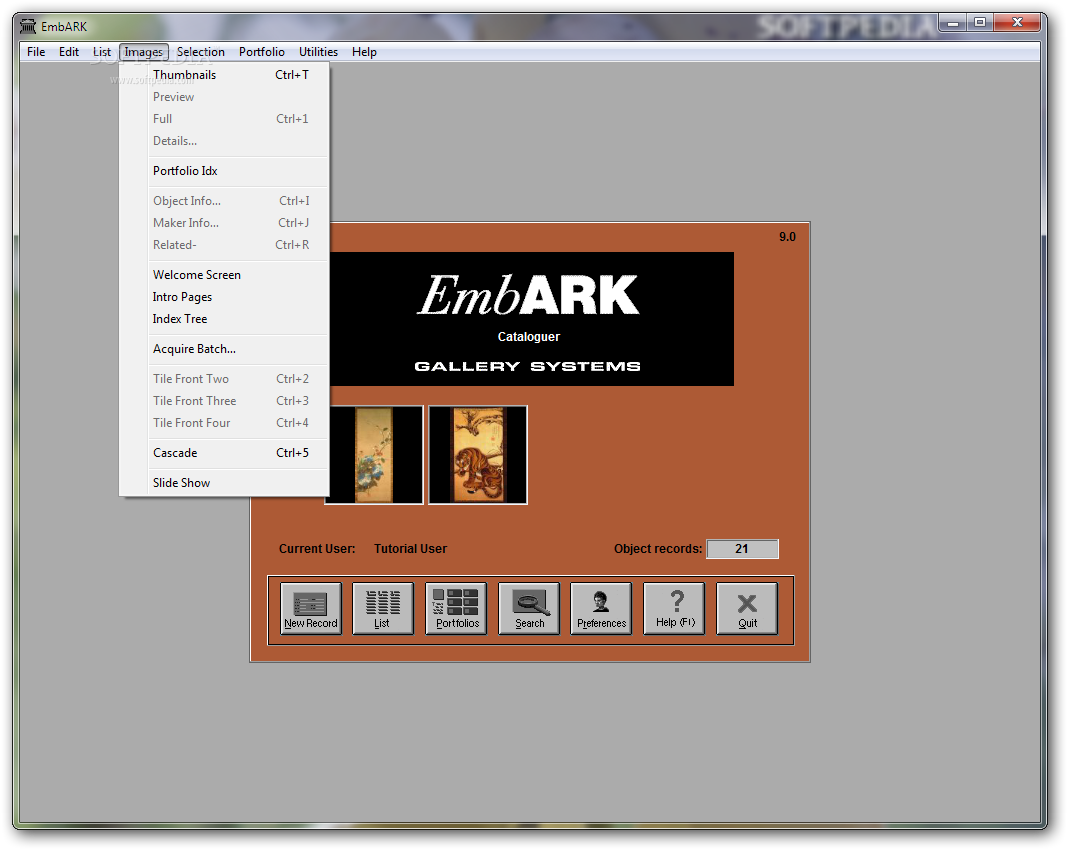Click the Search magnifier button

[x=529, y=608]
